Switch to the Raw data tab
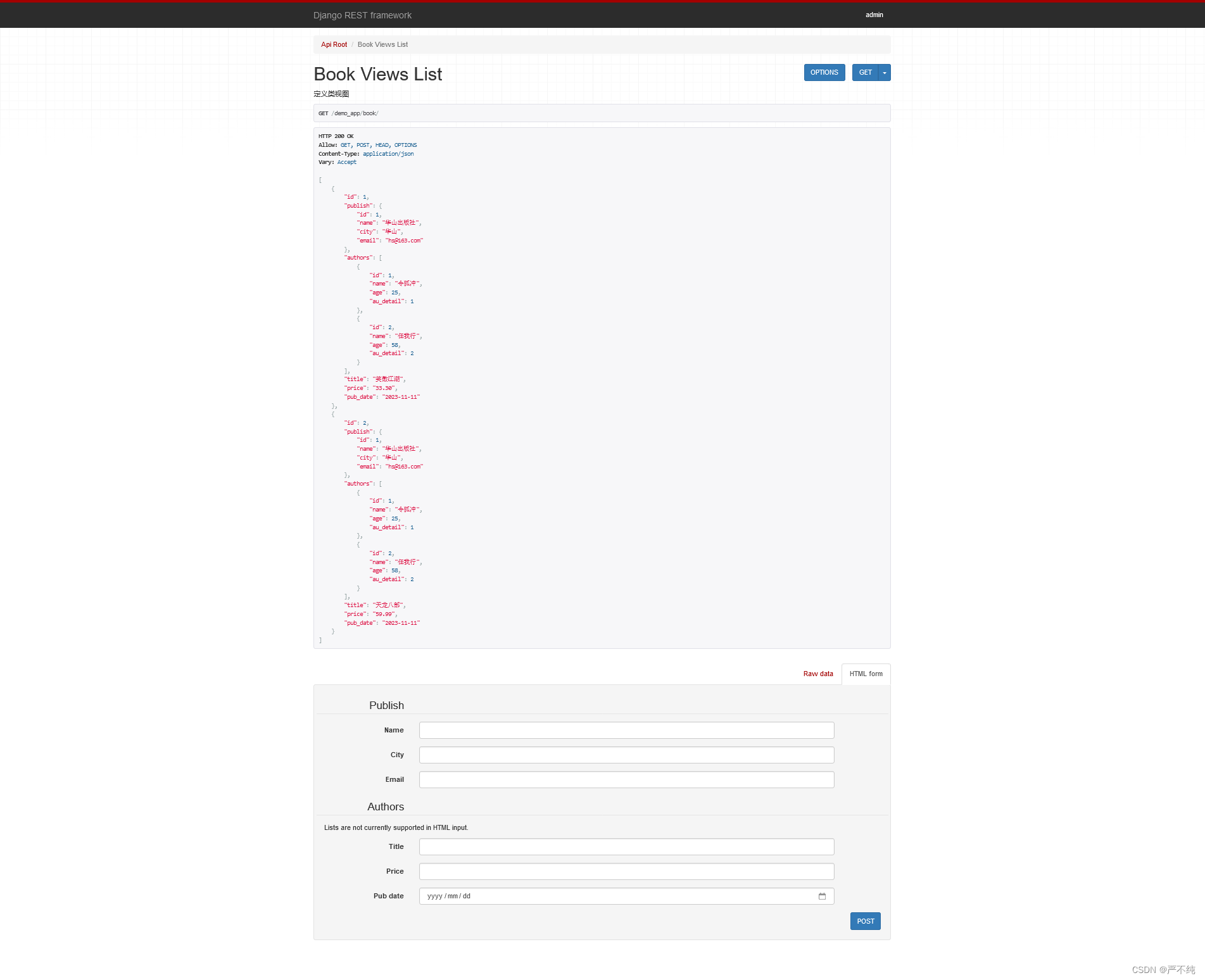 click(x=818, y=674)
